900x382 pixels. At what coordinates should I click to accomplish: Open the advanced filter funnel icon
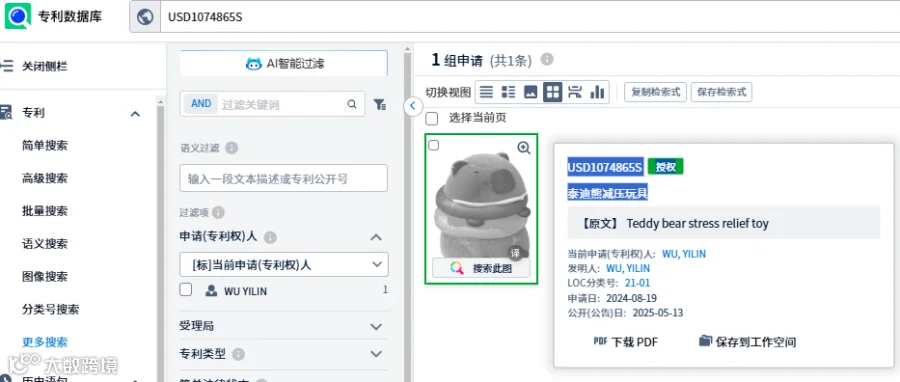click(379, 104)
